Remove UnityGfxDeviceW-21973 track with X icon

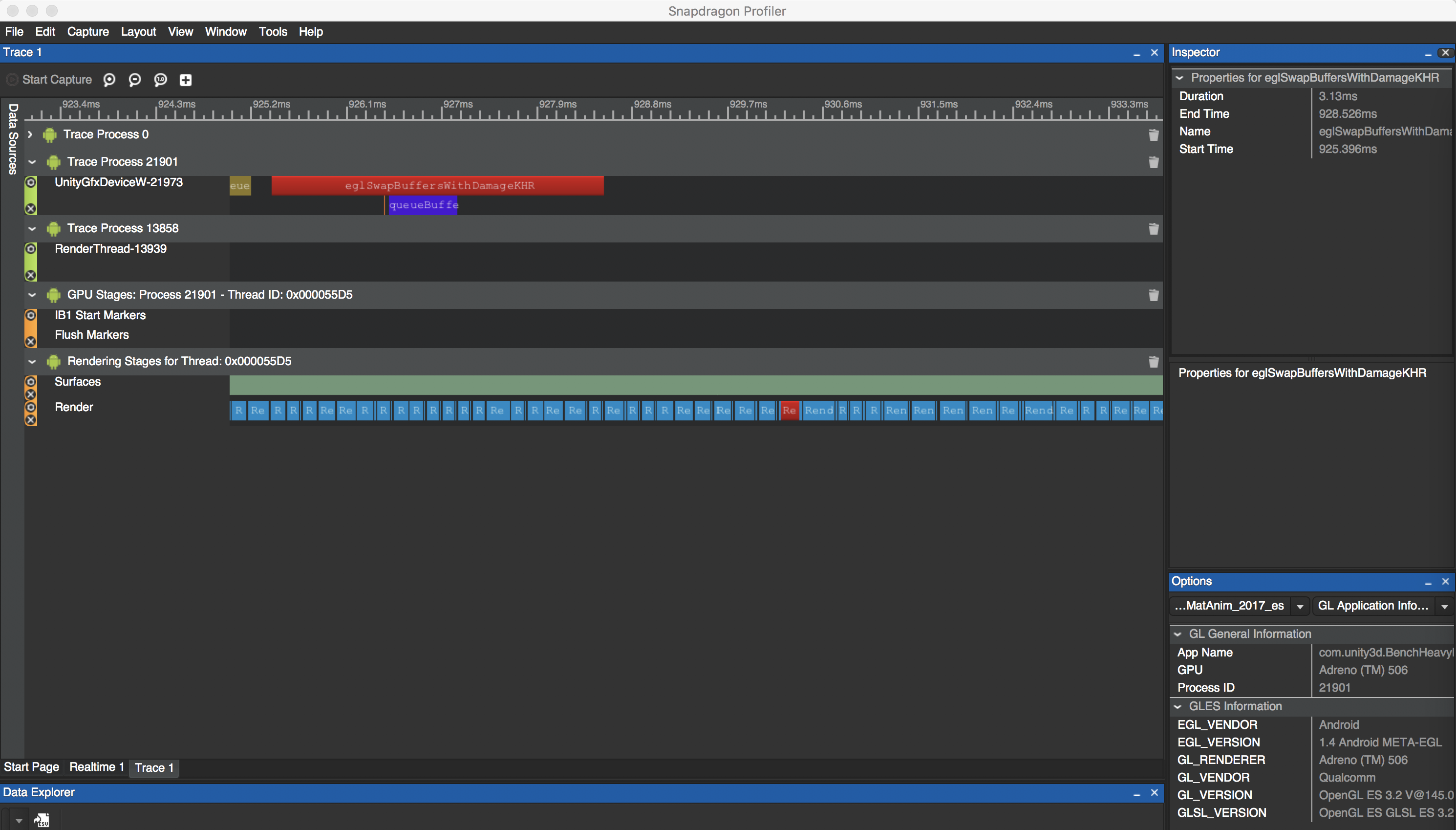(x=31, y=209)
